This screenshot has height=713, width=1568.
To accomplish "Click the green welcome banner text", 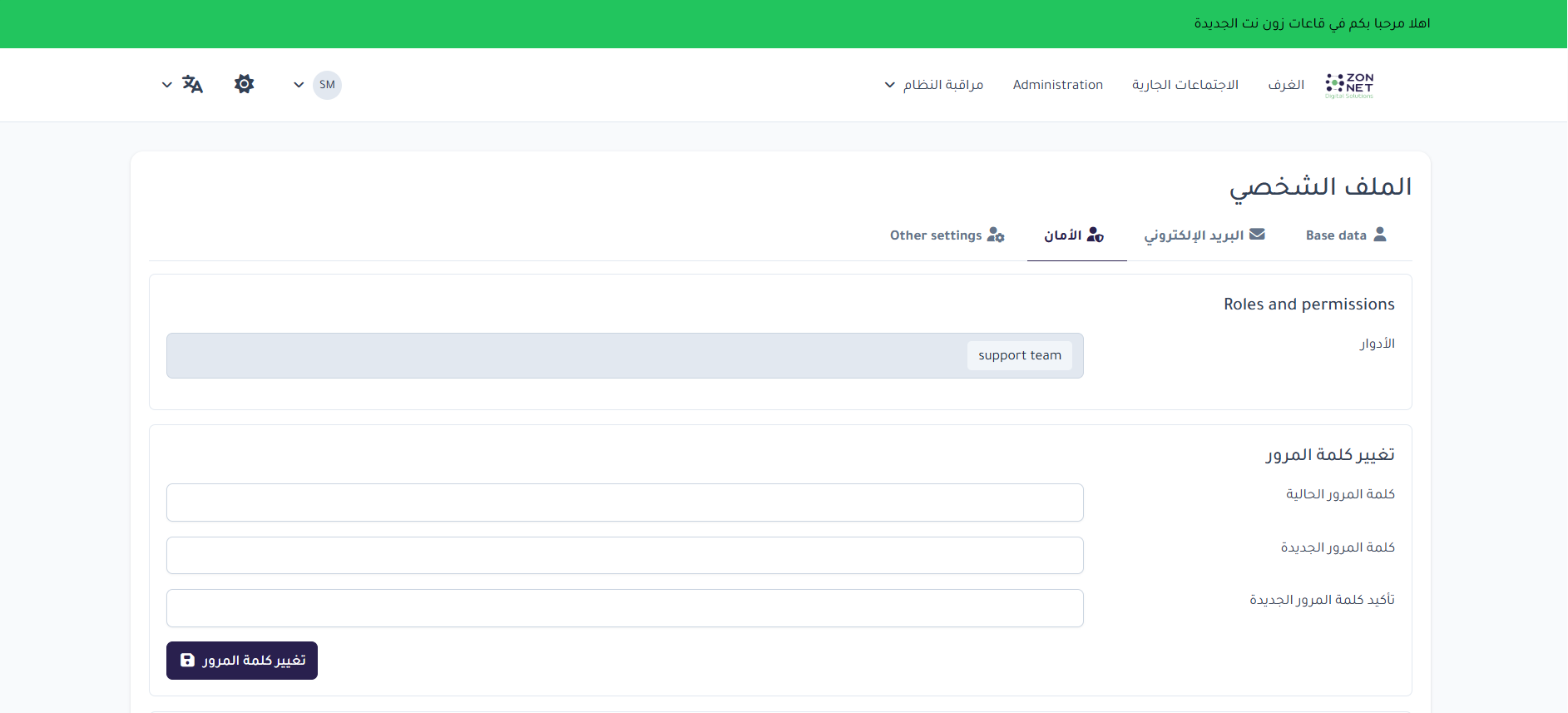I will point(1312,23).
